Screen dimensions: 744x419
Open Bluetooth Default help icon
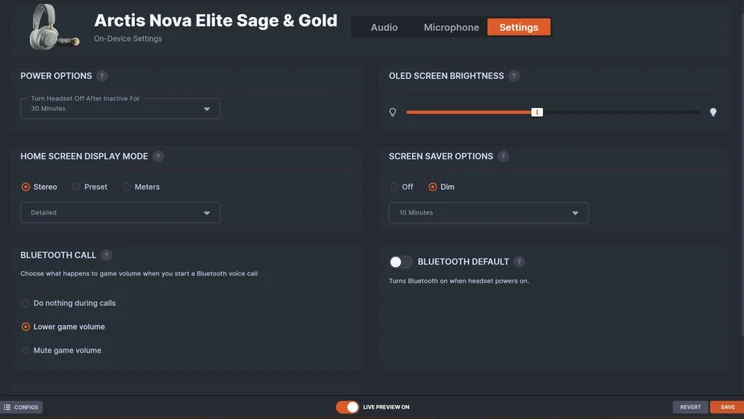pos(519,262)
